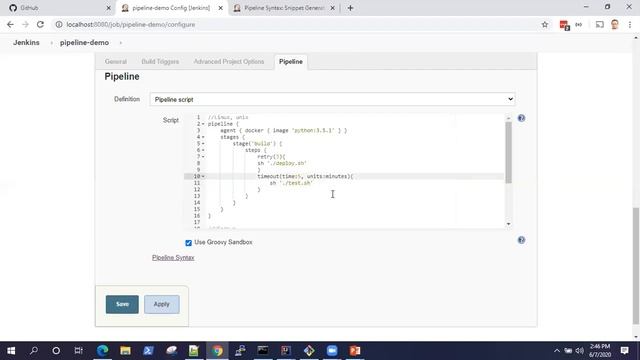Collapse code fold at line 6
The image size is (640, 360).
pyautogui.click(x=203, y=150)
